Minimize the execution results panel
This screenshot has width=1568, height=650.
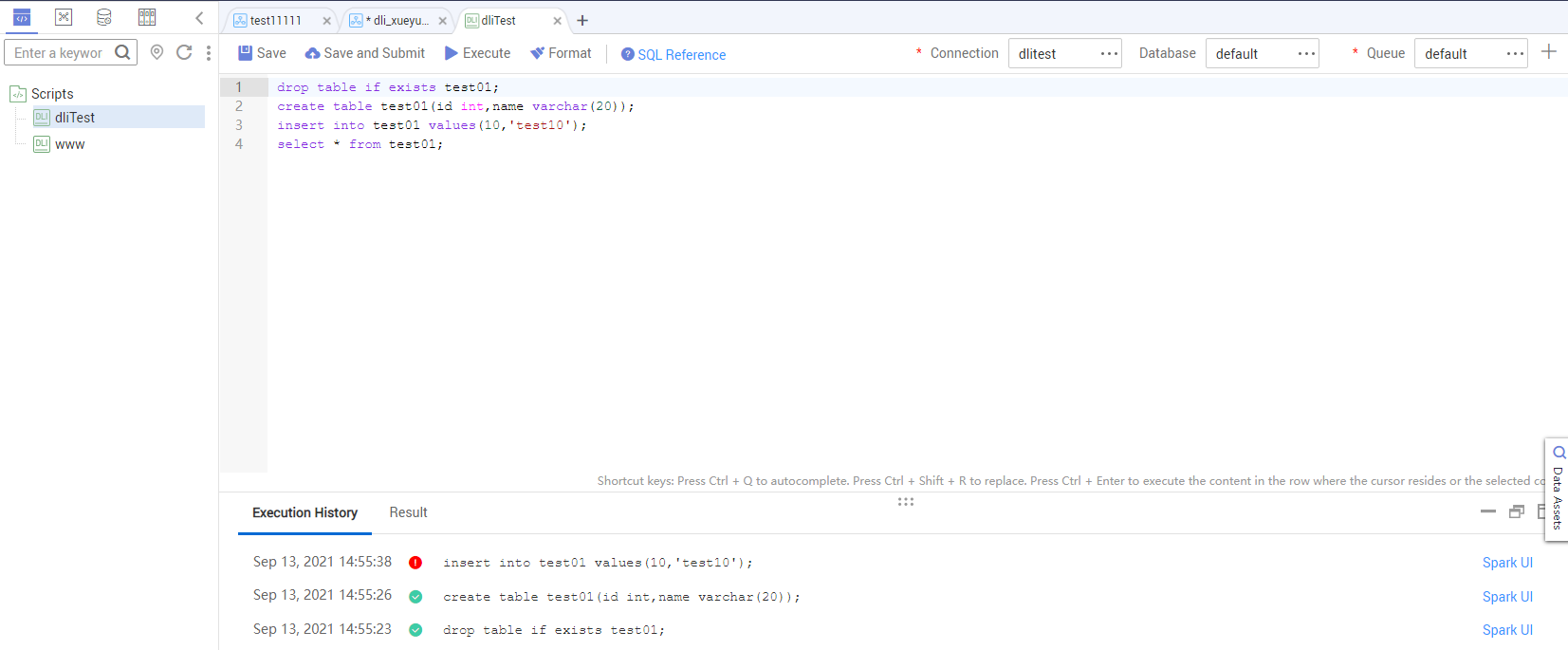click(x=1488, y=511)
